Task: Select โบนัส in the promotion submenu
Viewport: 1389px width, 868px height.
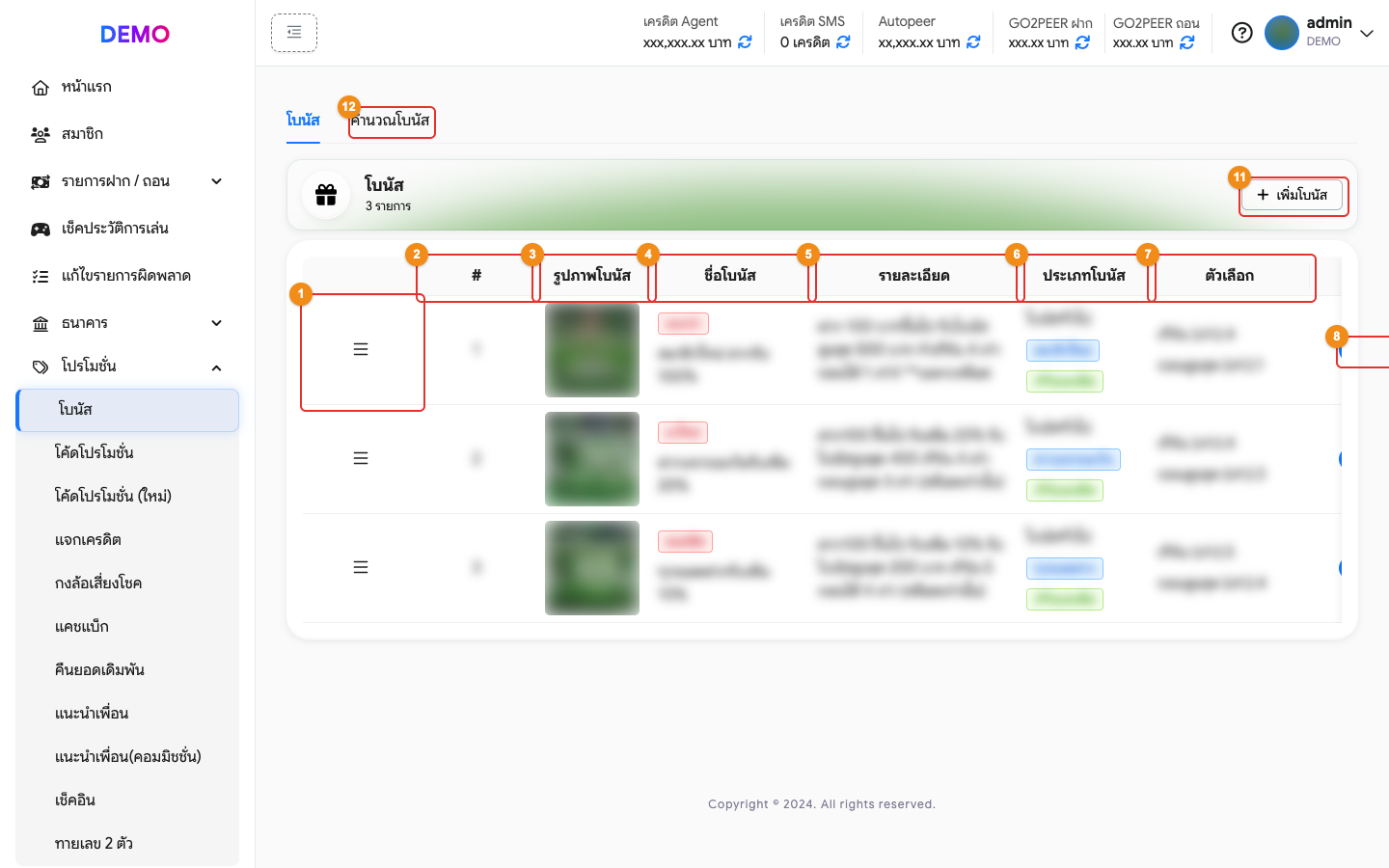Action: coord(127,410)
